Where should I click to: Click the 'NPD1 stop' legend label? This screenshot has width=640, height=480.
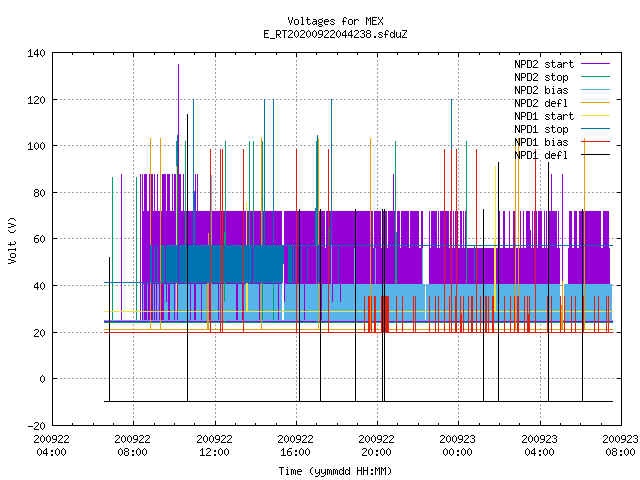[x=541, y=129]
